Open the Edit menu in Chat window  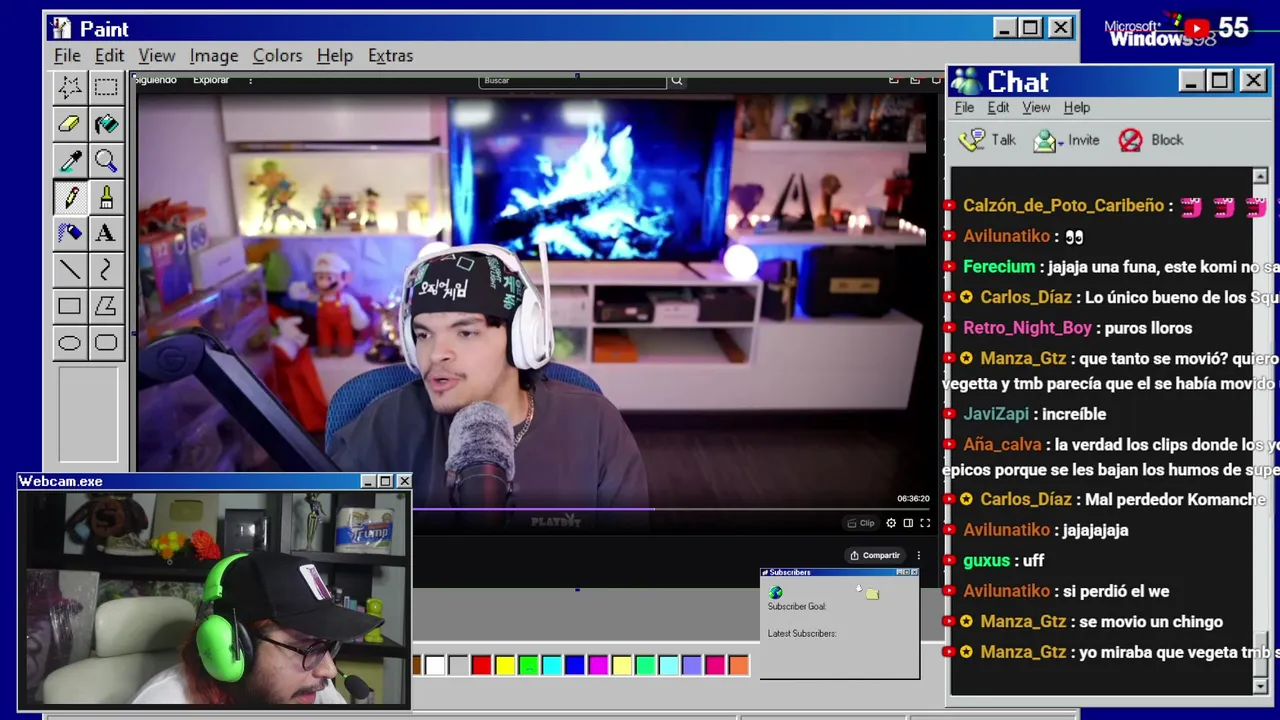[x=998, y=108]
